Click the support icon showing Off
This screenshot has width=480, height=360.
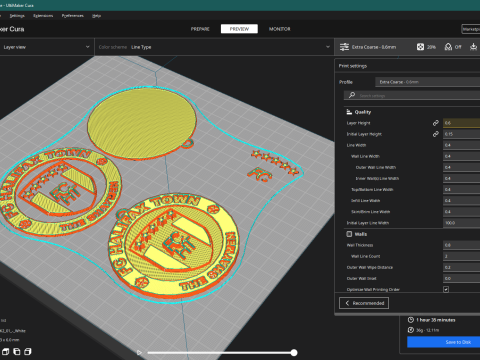click(x=448, y=47)
